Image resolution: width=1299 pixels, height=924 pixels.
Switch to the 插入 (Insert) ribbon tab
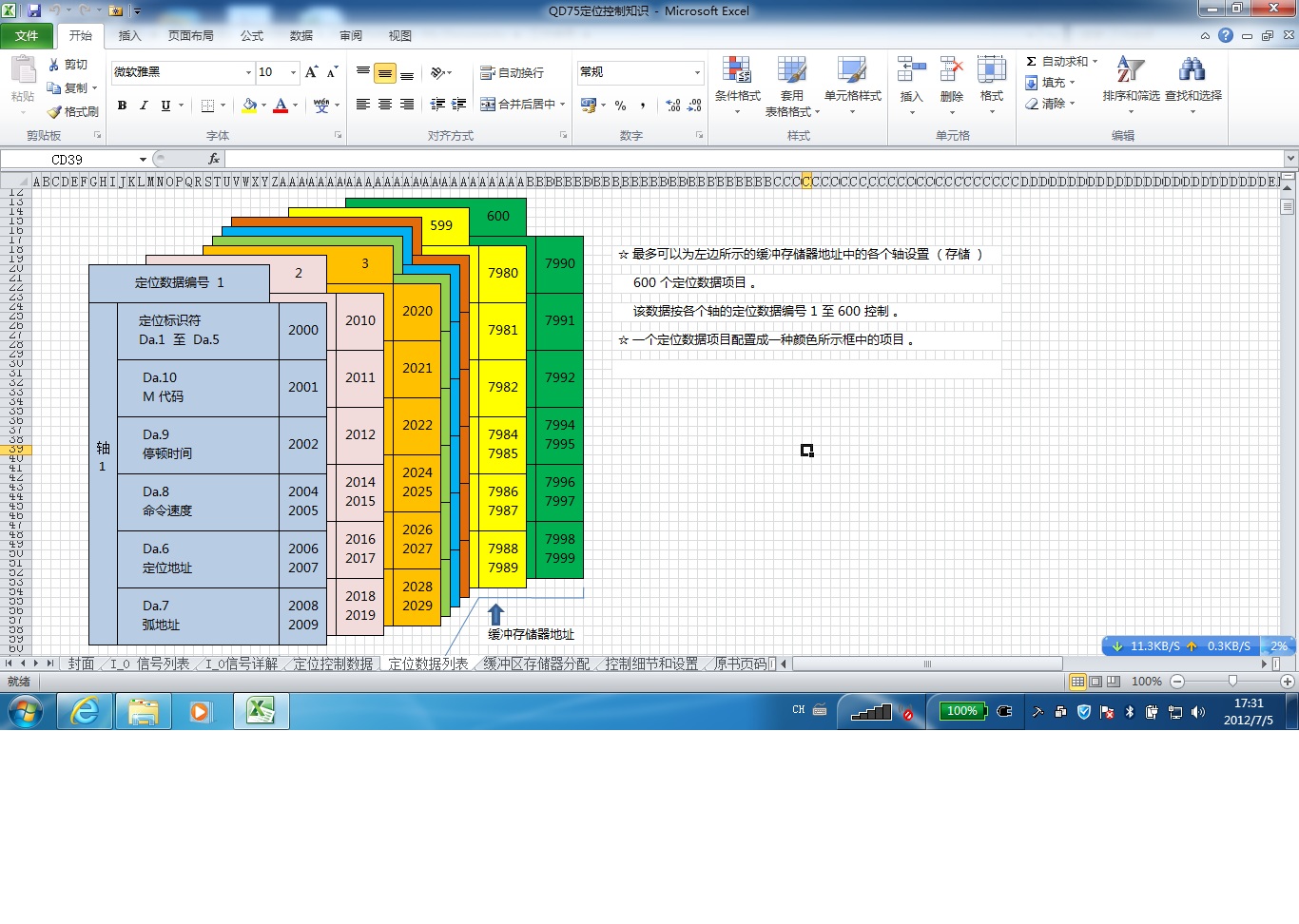pos(129,36)
